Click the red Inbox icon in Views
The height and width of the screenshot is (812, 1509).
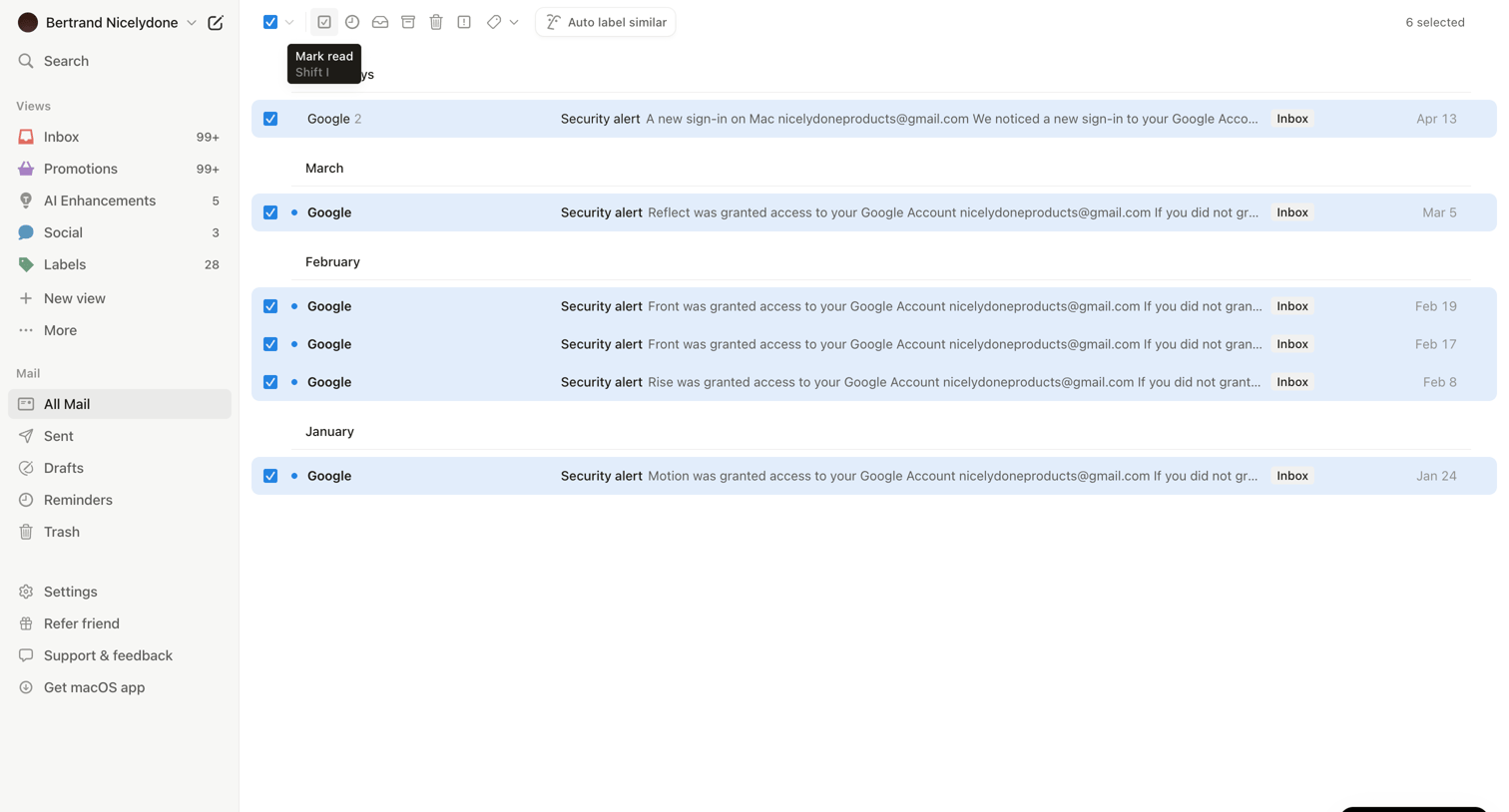pos(26,137)
